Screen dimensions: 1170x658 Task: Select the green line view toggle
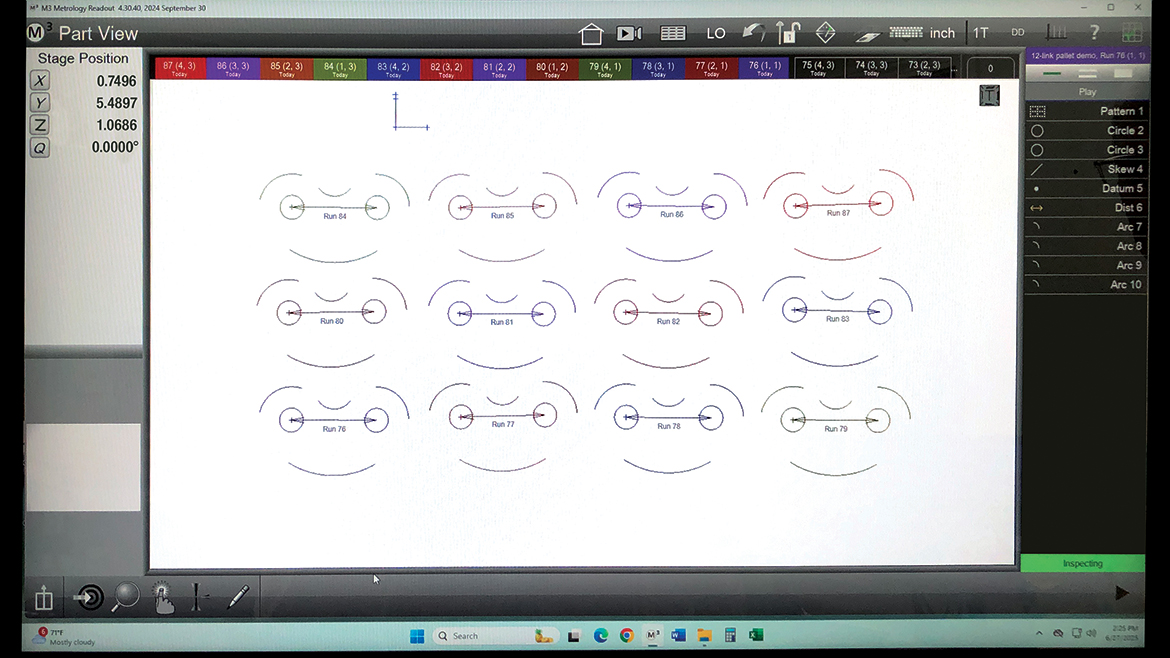(x=1051, y=74)
